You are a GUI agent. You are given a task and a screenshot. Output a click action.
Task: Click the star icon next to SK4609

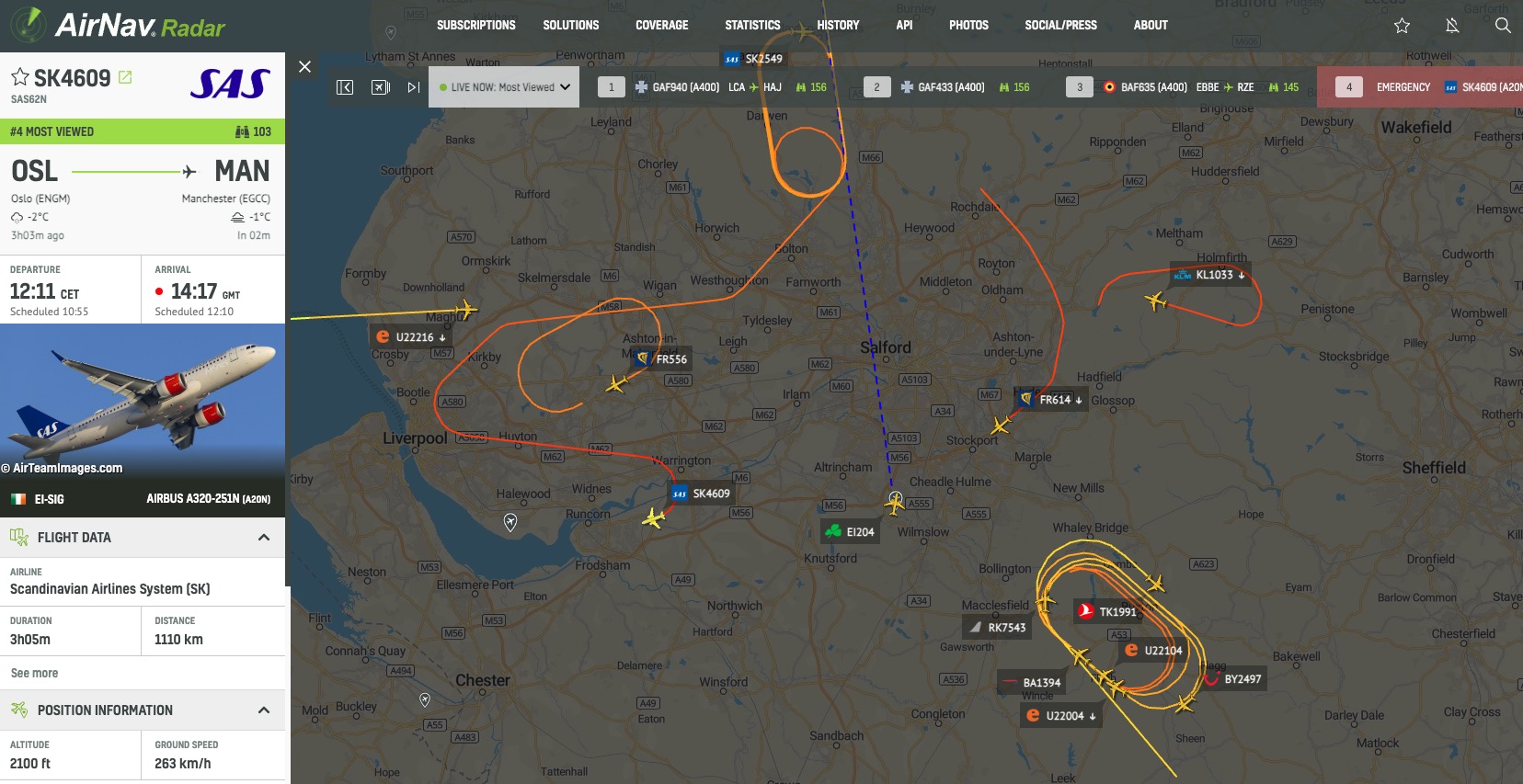pyautogui.click(x=19, y=77)
